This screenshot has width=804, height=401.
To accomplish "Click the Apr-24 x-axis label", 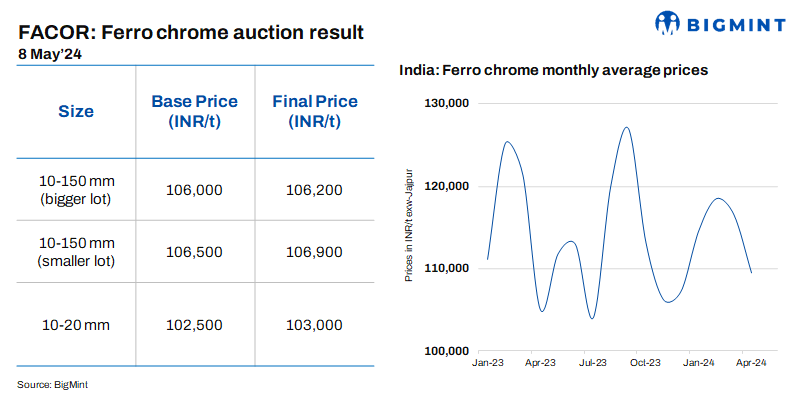I will (751, 362).
